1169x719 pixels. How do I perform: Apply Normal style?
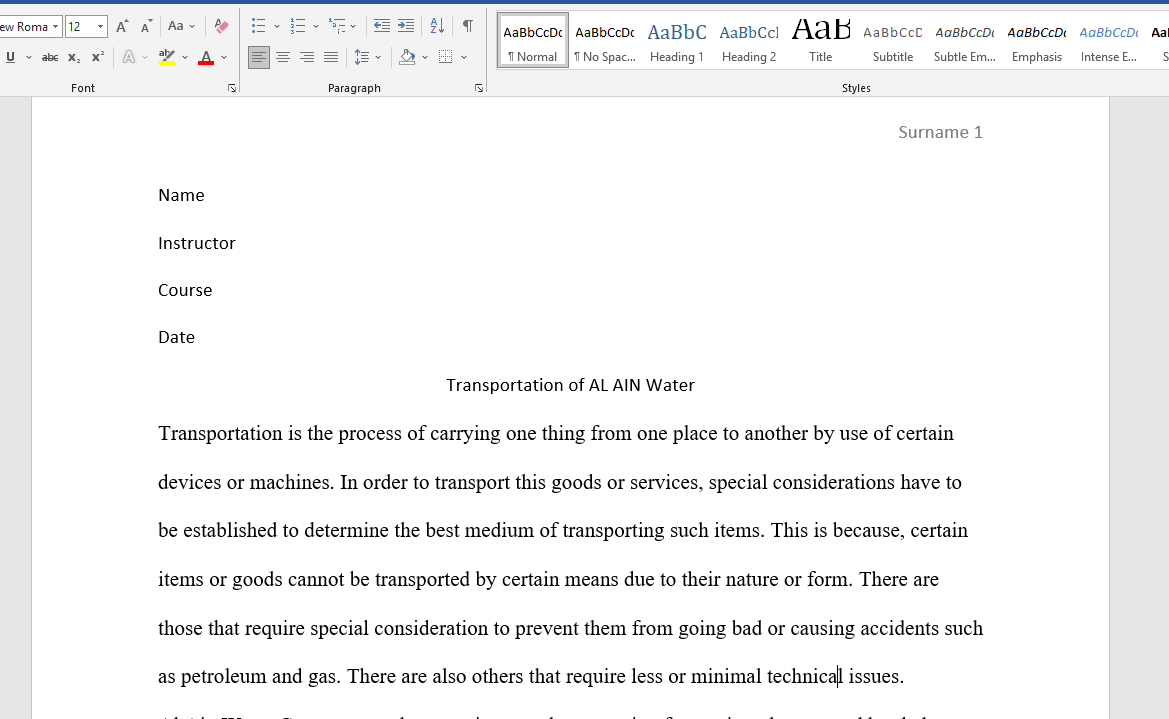532,40
